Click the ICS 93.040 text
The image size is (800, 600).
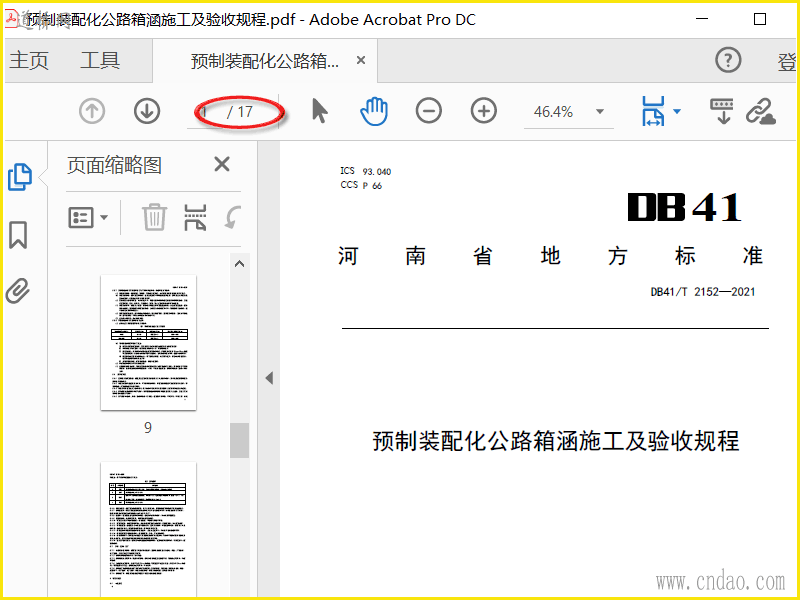coord(366,171)
